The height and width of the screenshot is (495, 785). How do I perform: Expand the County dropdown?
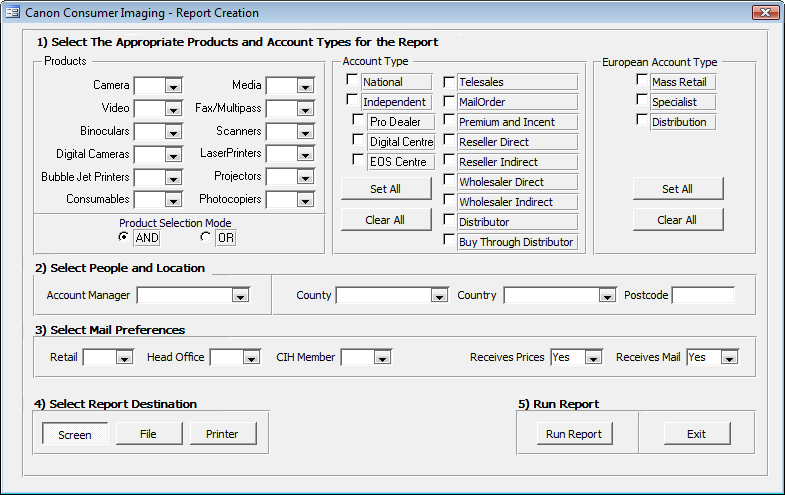[439, 296]
